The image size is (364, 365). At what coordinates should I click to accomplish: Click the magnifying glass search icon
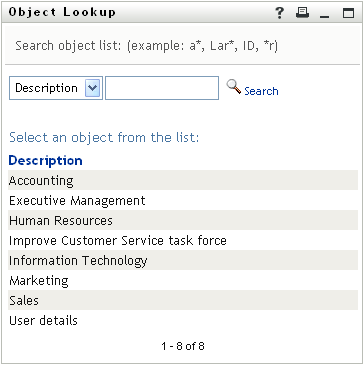coord(234,87)
